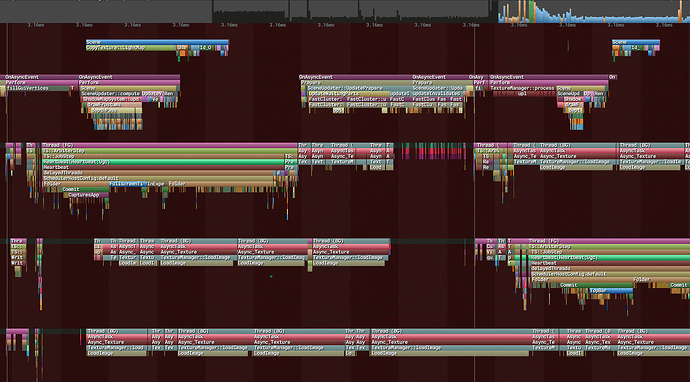
Task: Click the fillGuiVertices bar
Action: (37, 88)
